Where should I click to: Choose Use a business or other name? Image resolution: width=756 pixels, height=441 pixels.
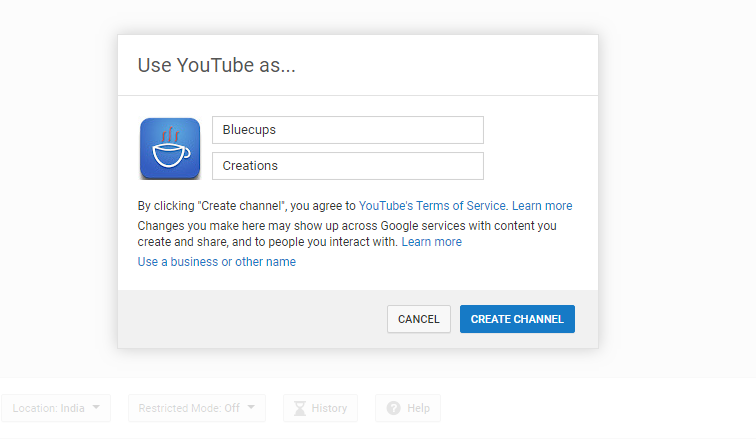(x=216, y=262)
